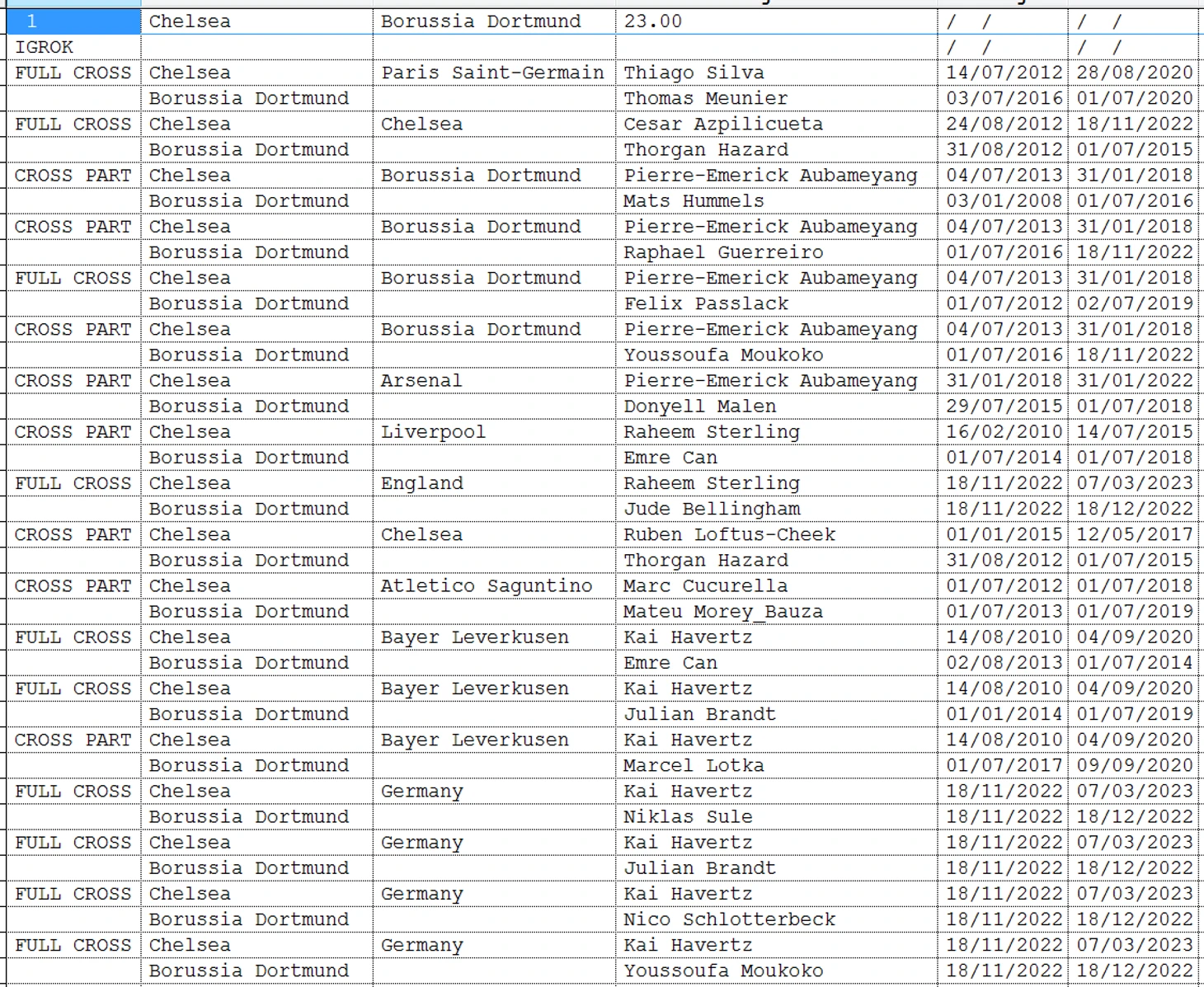Viewport: 1204px width, 987px height.
Task: Click the date 29/07/2015
Action: point(1004,406)
